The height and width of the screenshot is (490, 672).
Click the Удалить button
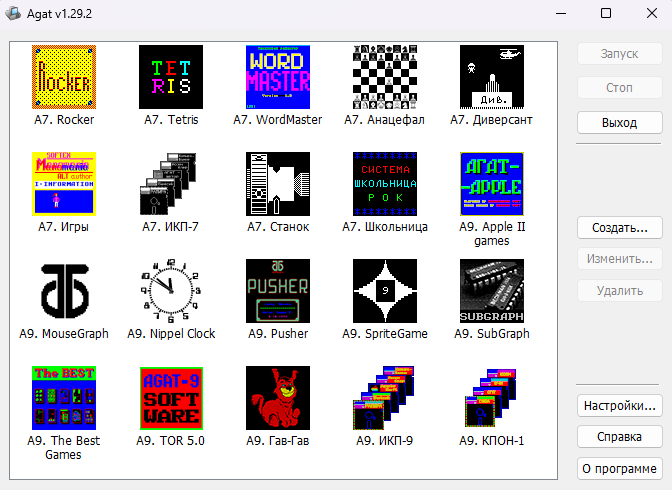tap(619, 291)
